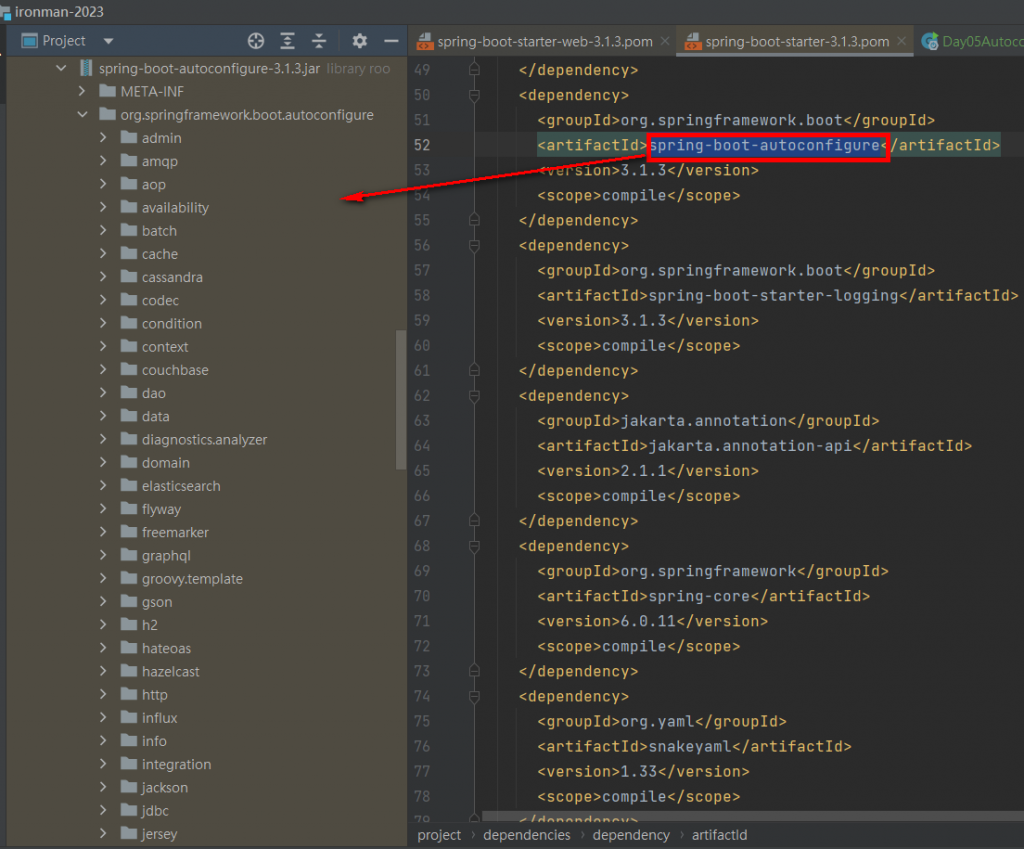Select the influx package

click(x=159, y=718)
